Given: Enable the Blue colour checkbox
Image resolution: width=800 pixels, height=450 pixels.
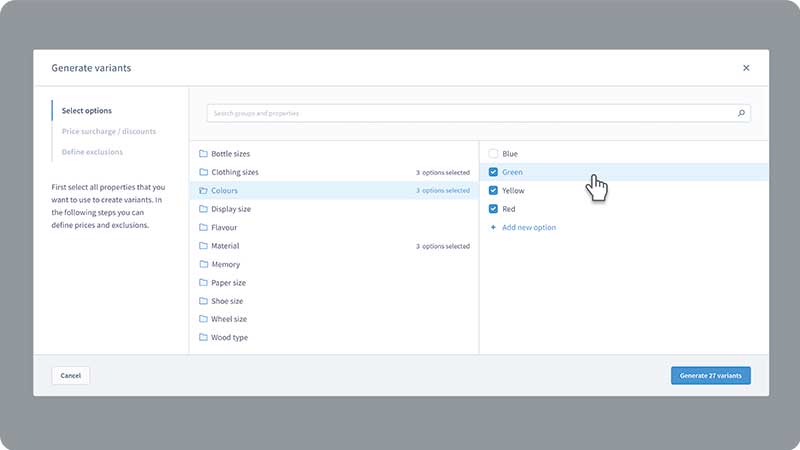Looking at the screenshot, I should (493, 154).
